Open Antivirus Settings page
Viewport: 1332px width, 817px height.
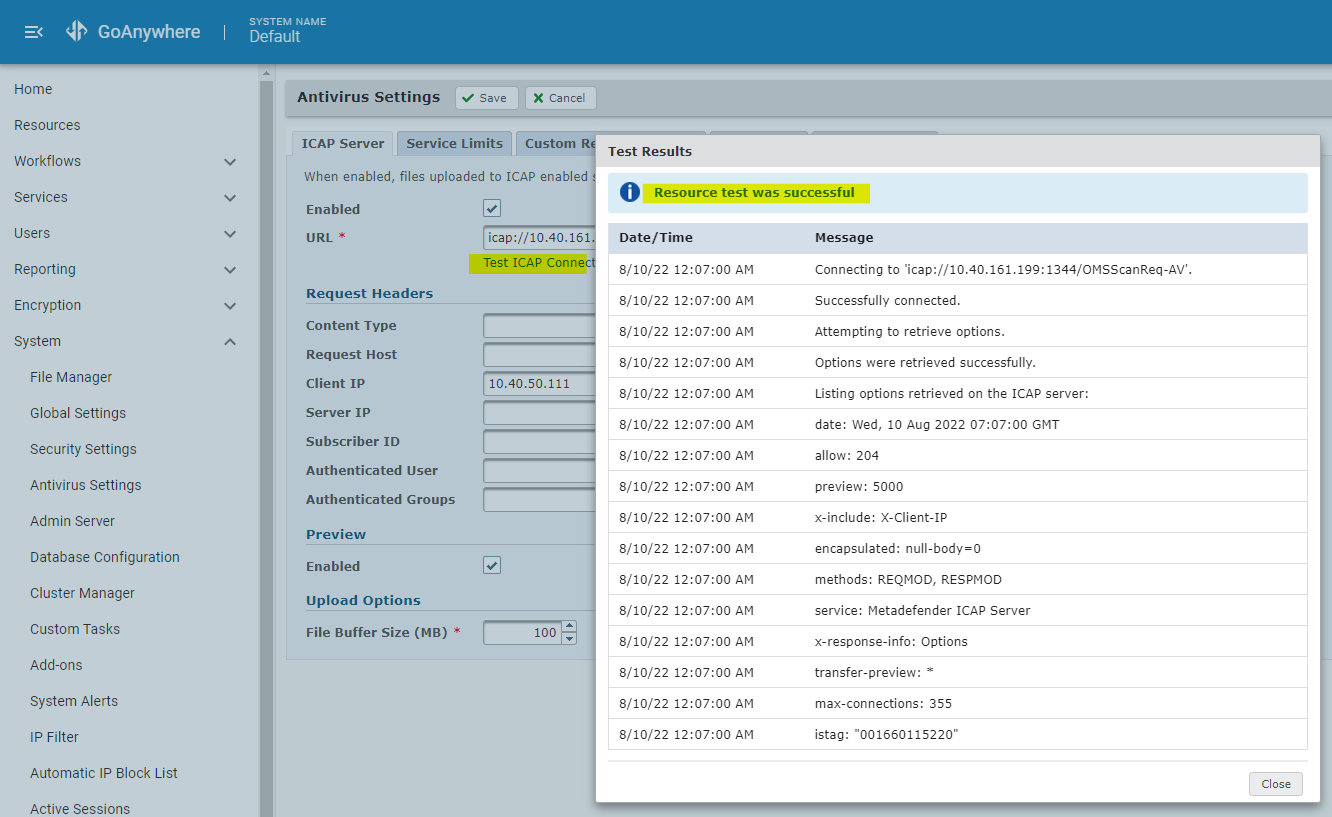pyautogui.click(x=86, y=485)
